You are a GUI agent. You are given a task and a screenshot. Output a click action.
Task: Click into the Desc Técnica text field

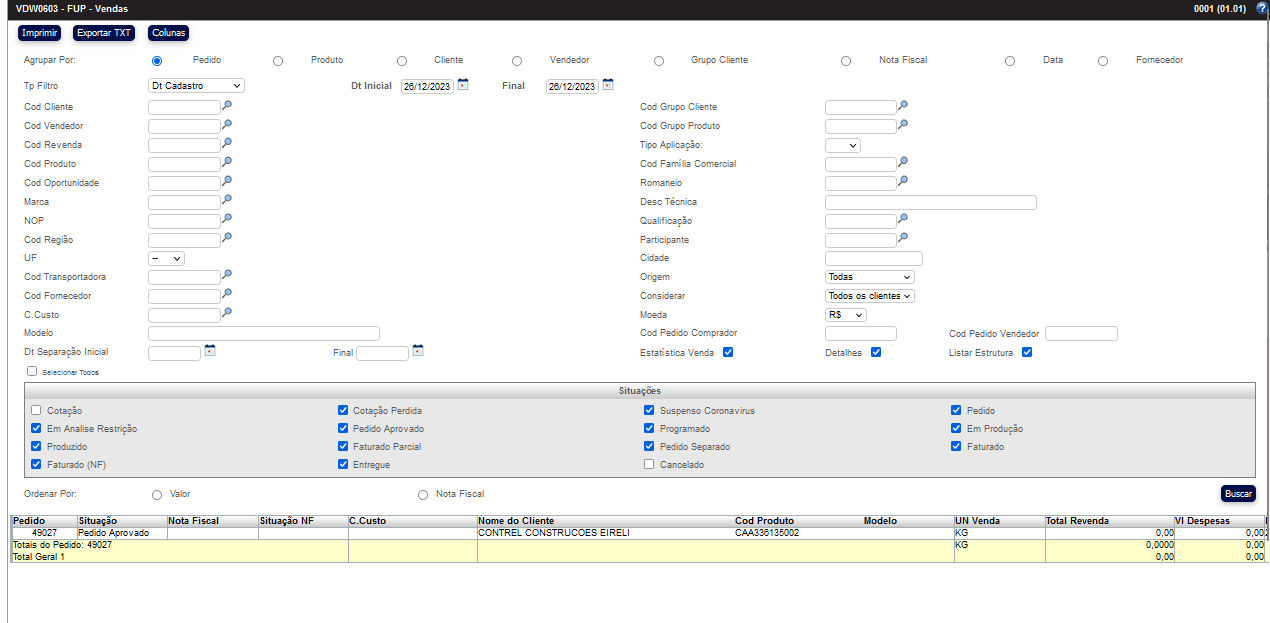(930, 202)
